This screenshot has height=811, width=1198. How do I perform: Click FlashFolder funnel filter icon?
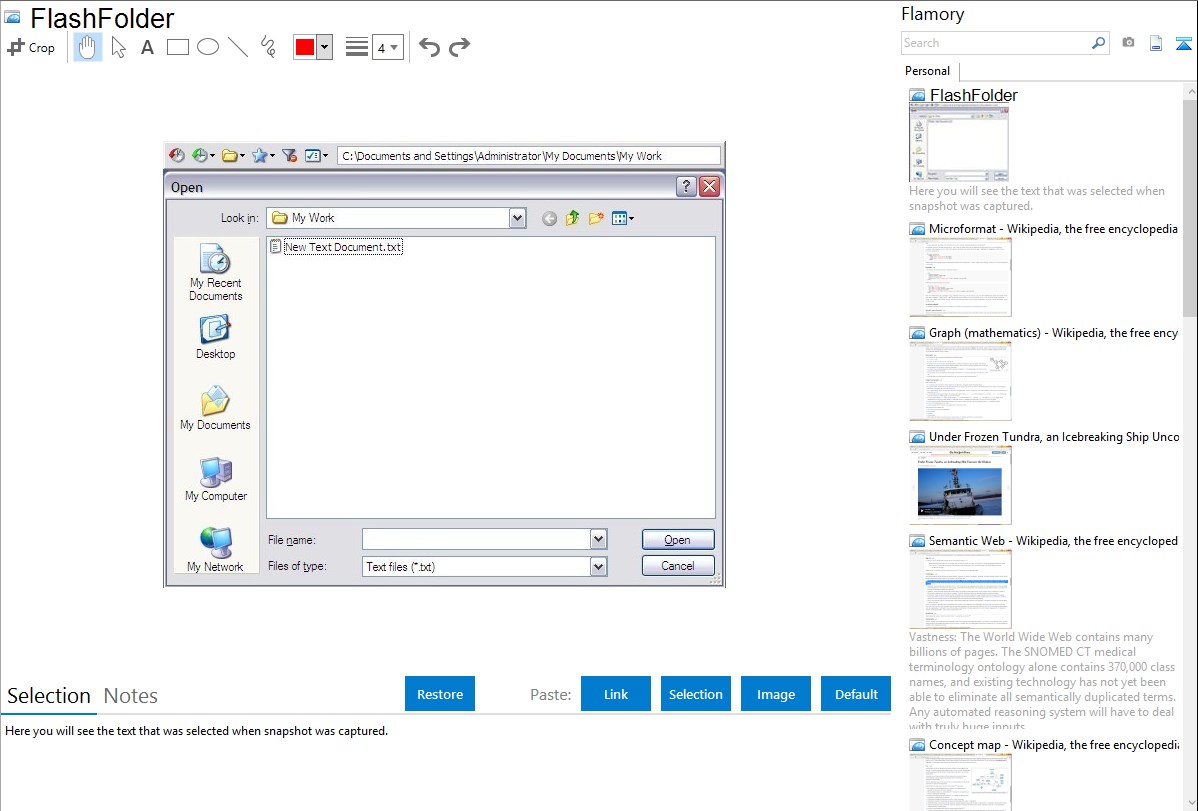coord(290,155)
